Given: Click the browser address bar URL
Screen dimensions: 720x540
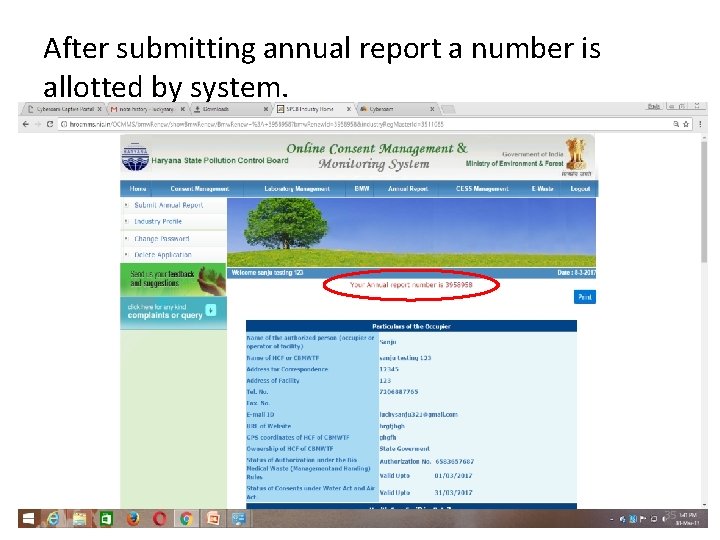Looking at the screenshot, I should point(256,124).
